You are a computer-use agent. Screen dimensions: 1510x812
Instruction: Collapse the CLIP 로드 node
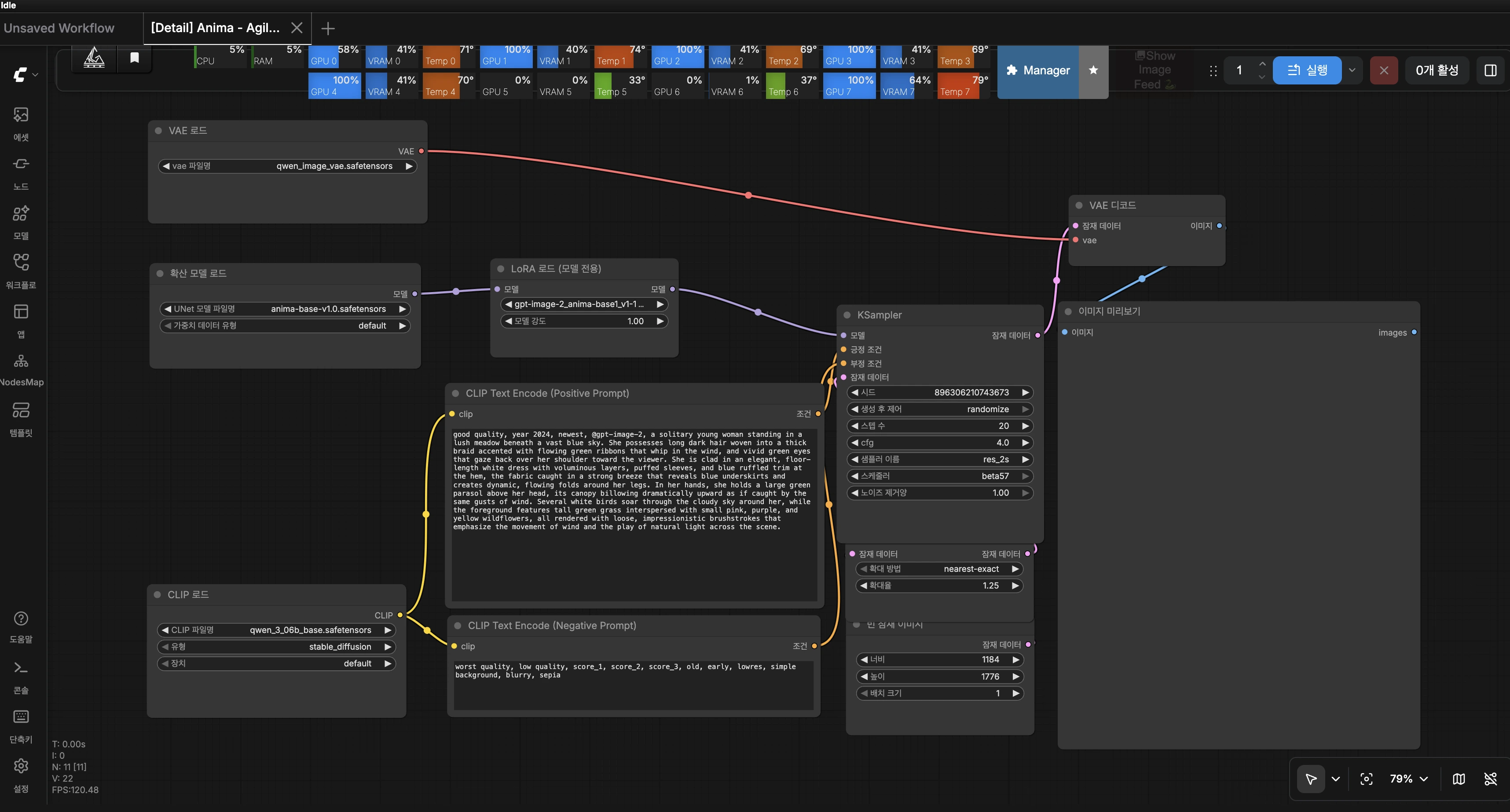coord(157,595)
